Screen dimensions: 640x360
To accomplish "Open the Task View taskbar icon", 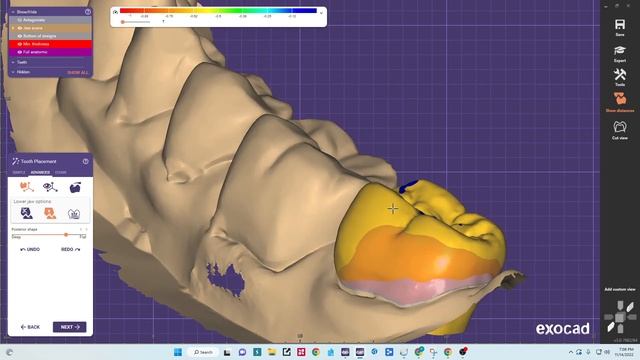I will tap(227, 352).
